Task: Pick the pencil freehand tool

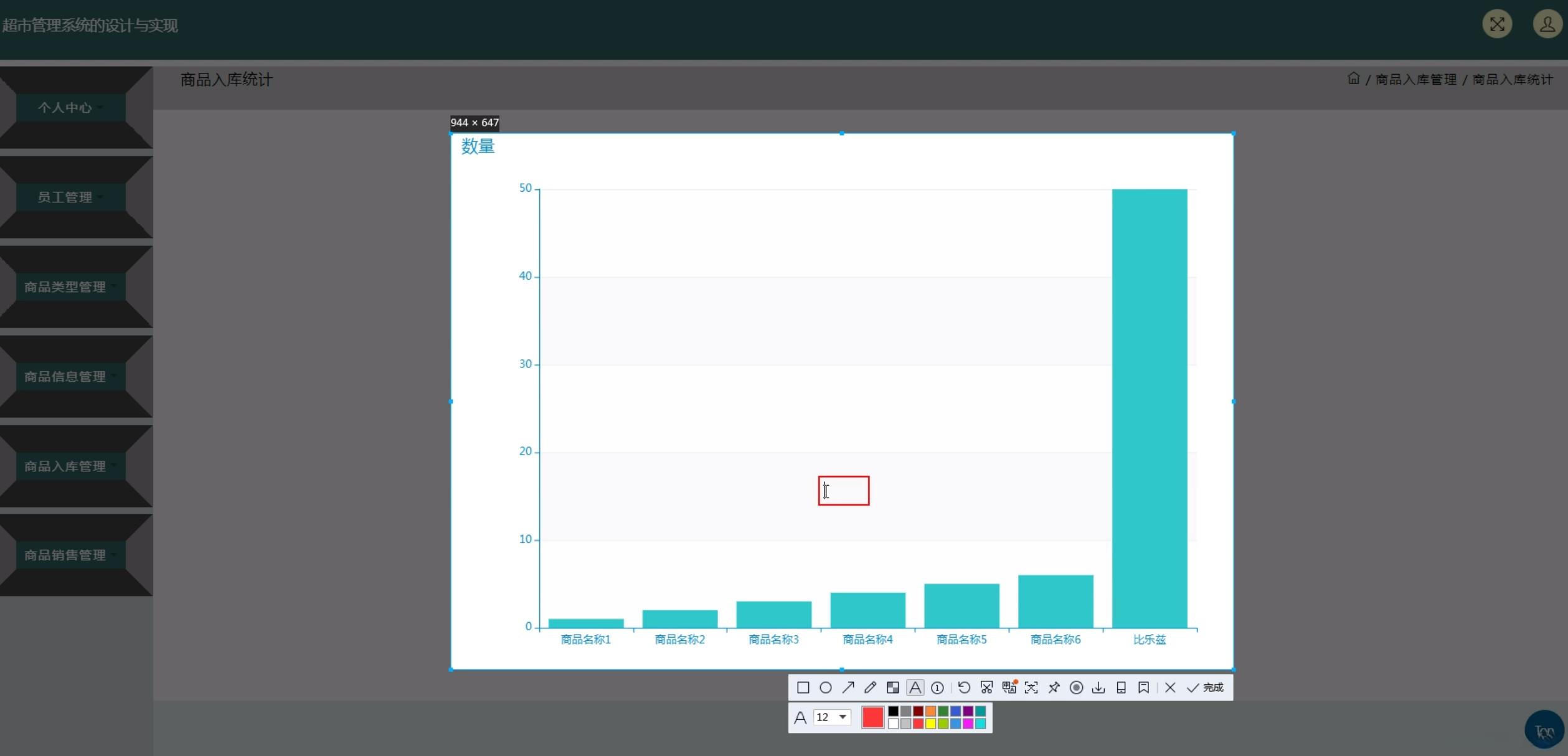Action: (x=870, y=687)
